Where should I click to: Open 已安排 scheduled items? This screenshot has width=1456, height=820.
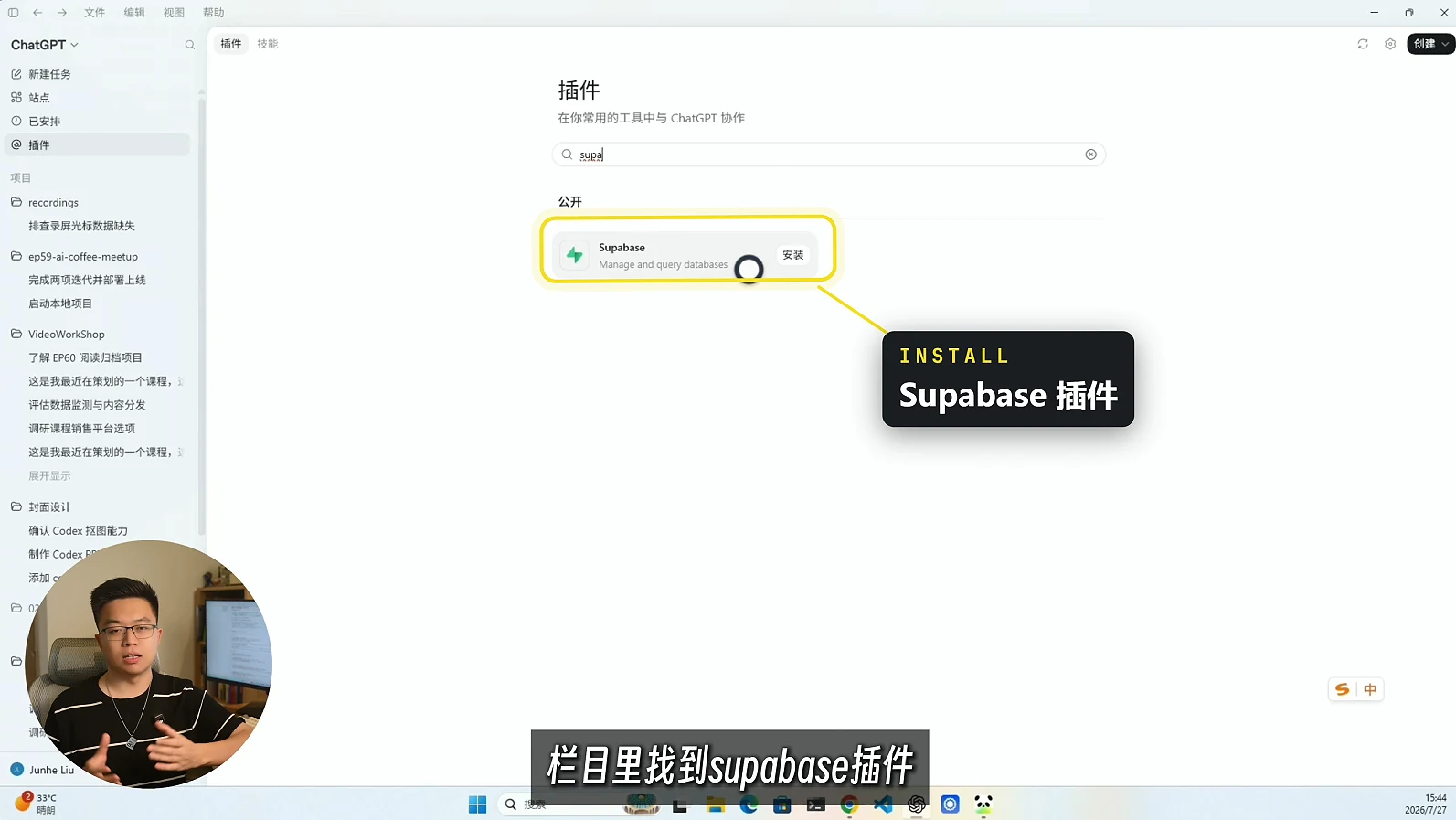click(98, 122)
